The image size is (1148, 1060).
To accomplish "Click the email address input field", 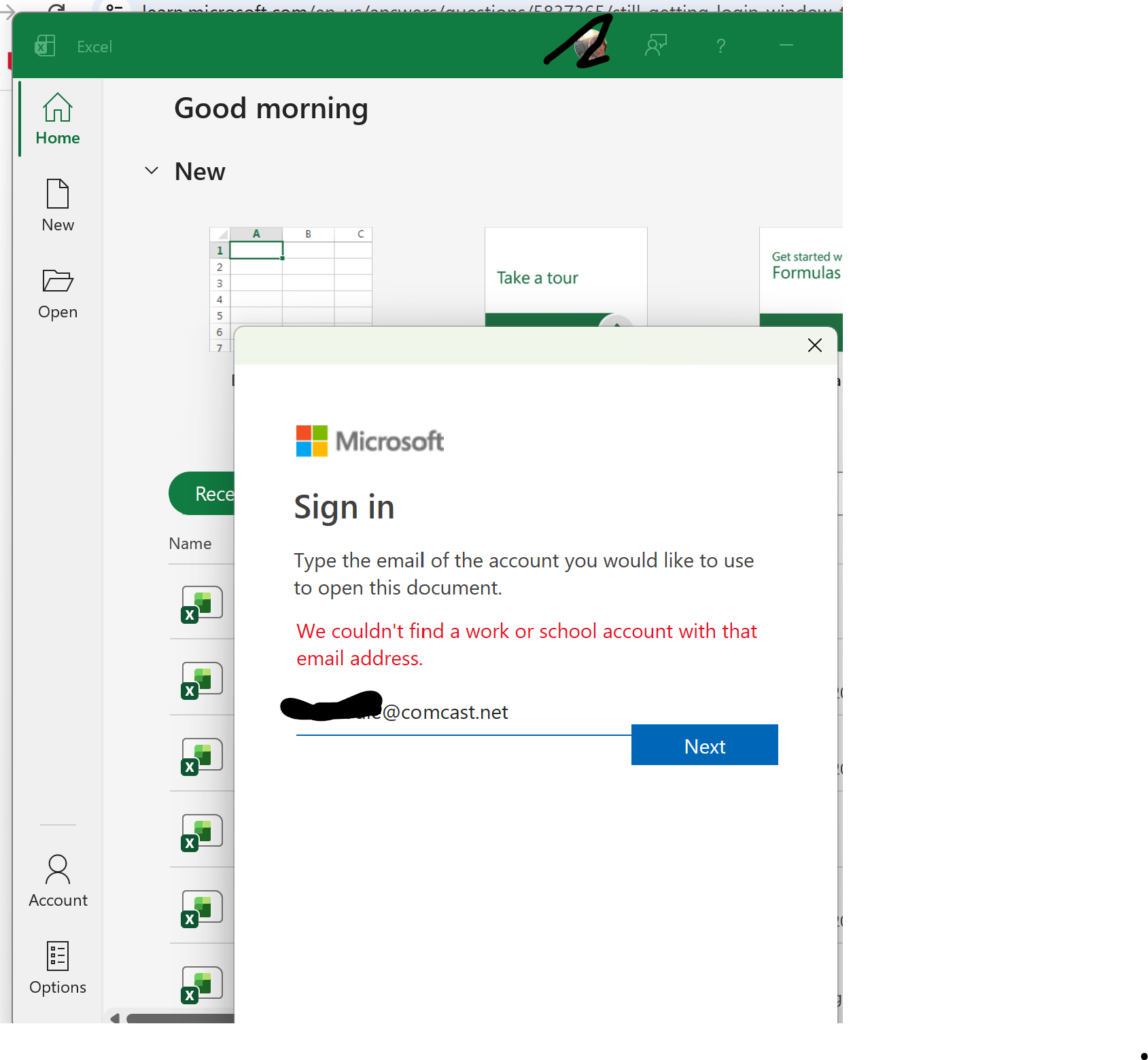I will (464, 713).
